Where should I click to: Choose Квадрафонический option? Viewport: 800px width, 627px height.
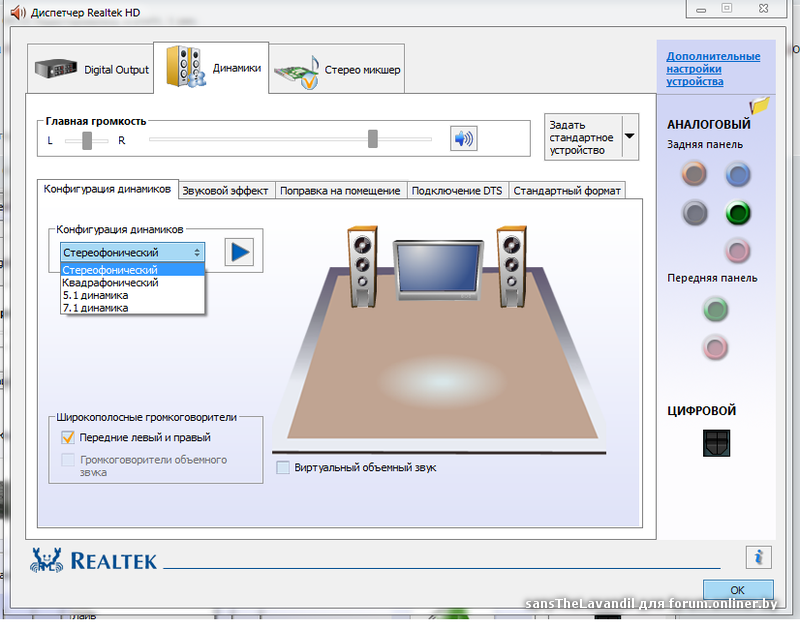(x=133, y=283)
